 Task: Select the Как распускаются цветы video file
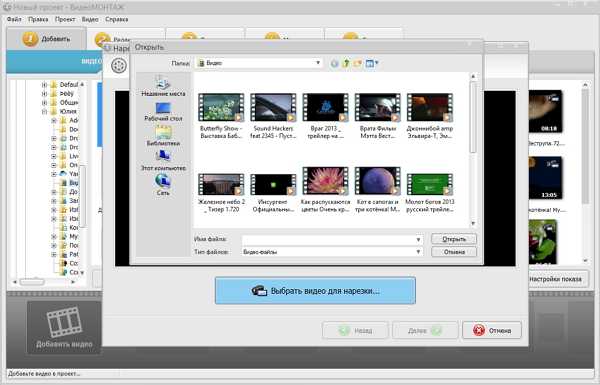(325, 190)
